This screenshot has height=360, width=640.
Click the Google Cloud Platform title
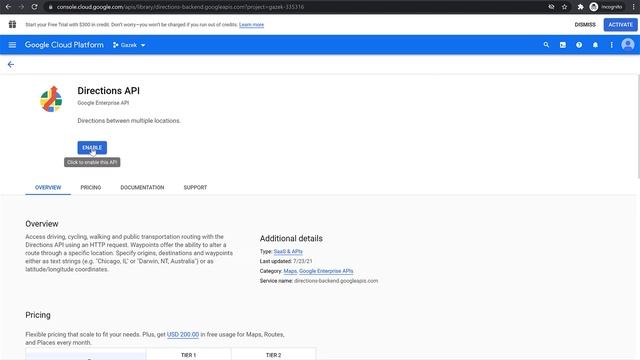(x=64, y=45)
